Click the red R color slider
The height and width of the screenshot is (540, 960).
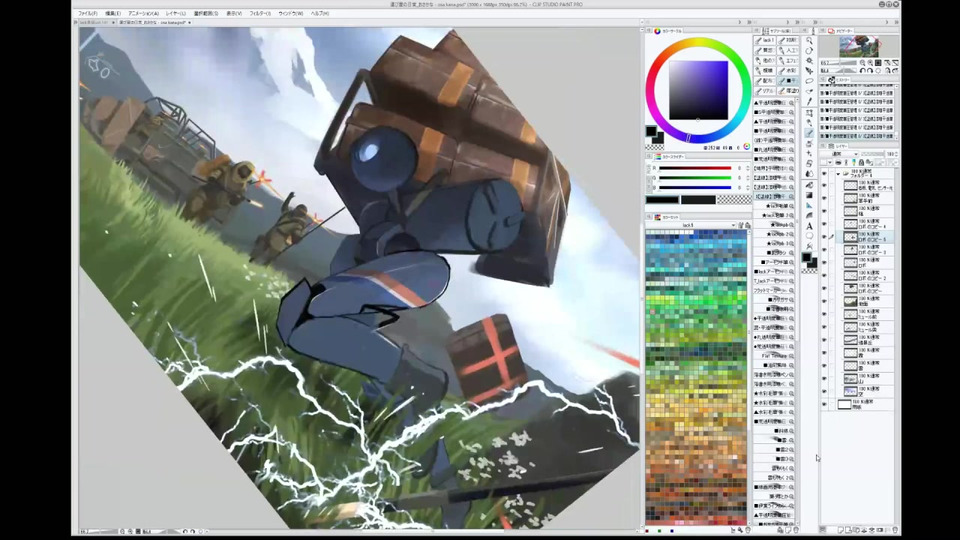pos(695,168)
